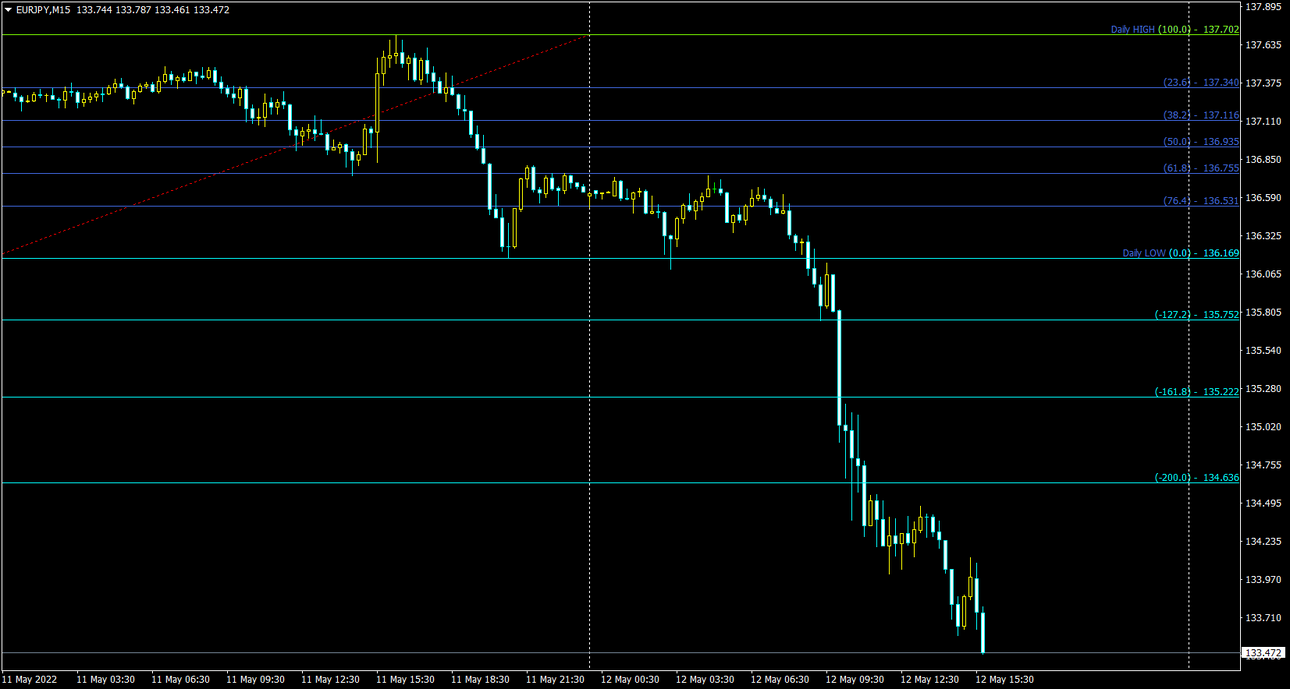Select the (38.2) - 137.116 Fibonacci label
The image size is (1290, 689).
(1201, 115)
